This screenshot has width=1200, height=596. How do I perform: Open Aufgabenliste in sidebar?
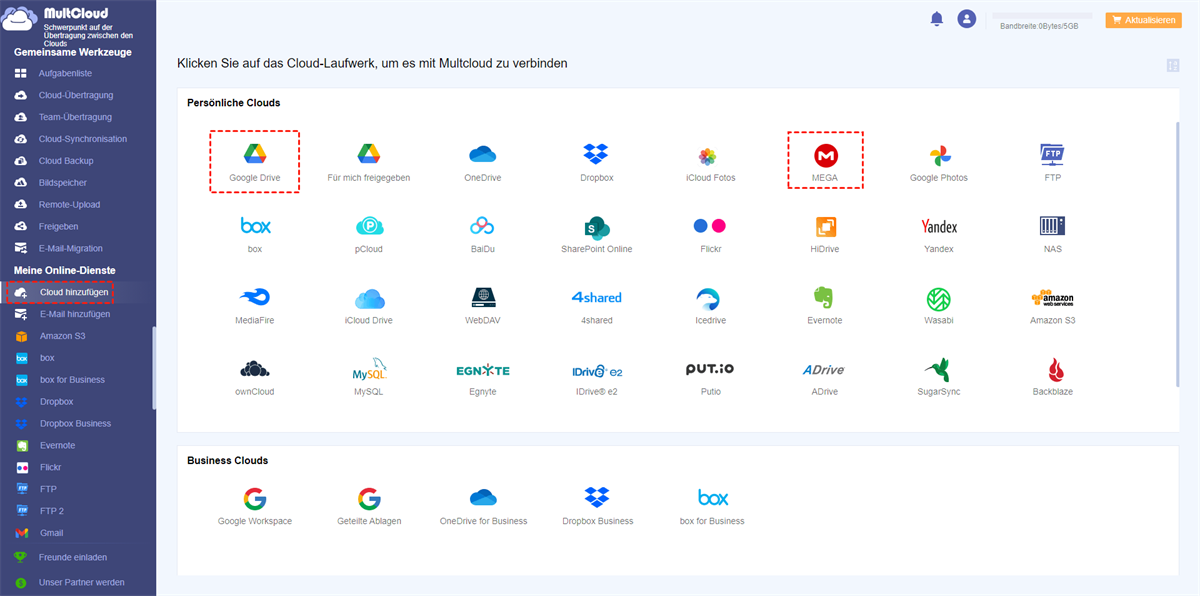[65, 73]
